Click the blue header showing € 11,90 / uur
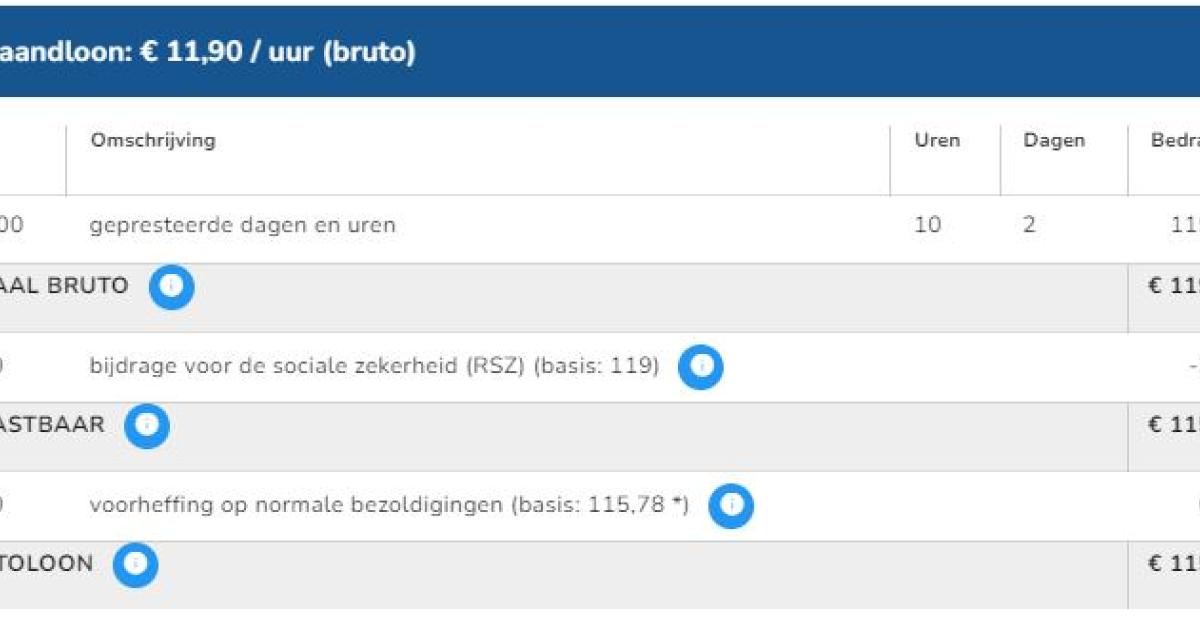The width and height of the screenshot is (1200, 630). [x=600, y=51]
